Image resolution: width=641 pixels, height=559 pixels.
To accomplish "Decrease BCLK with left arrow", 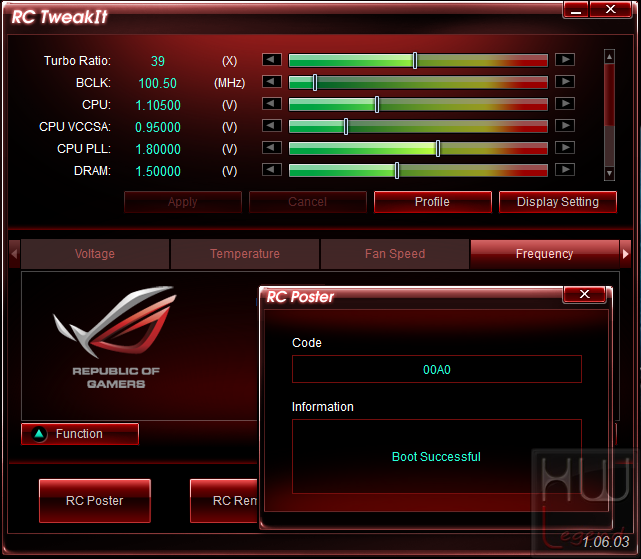I will (272, 82).
